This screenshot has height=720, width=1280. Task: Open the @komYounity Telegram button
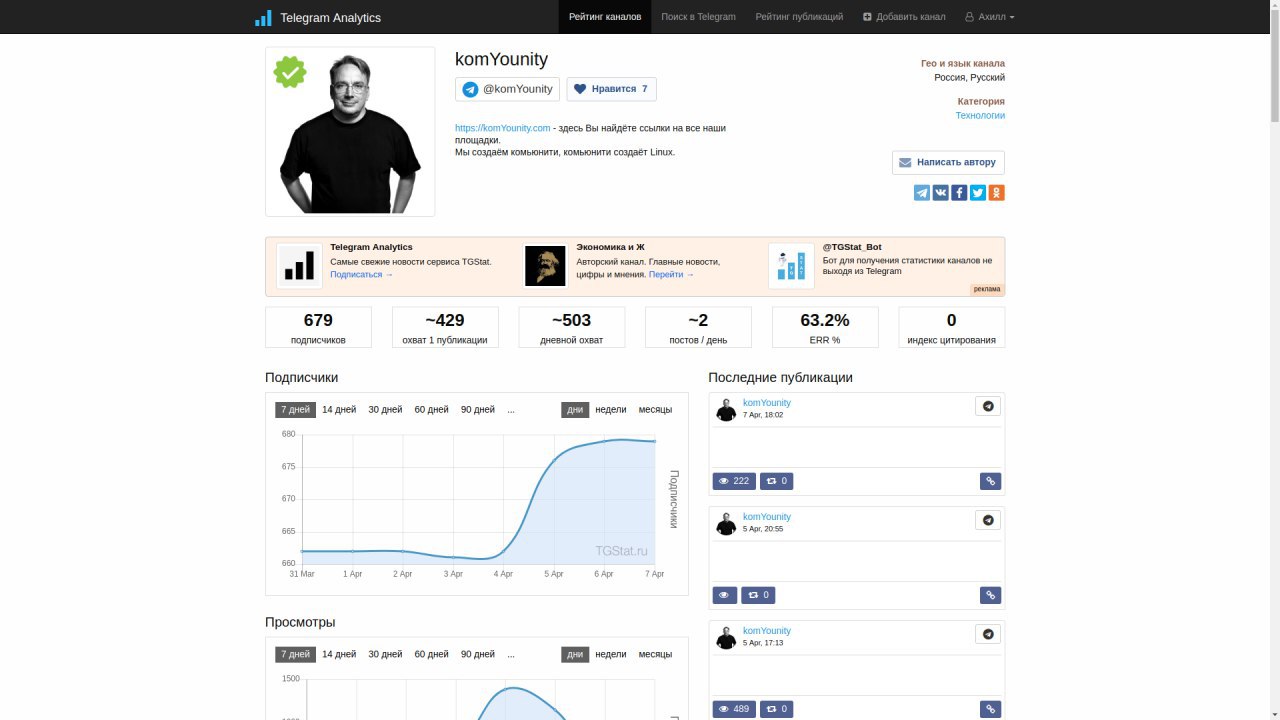click(507, 89)
